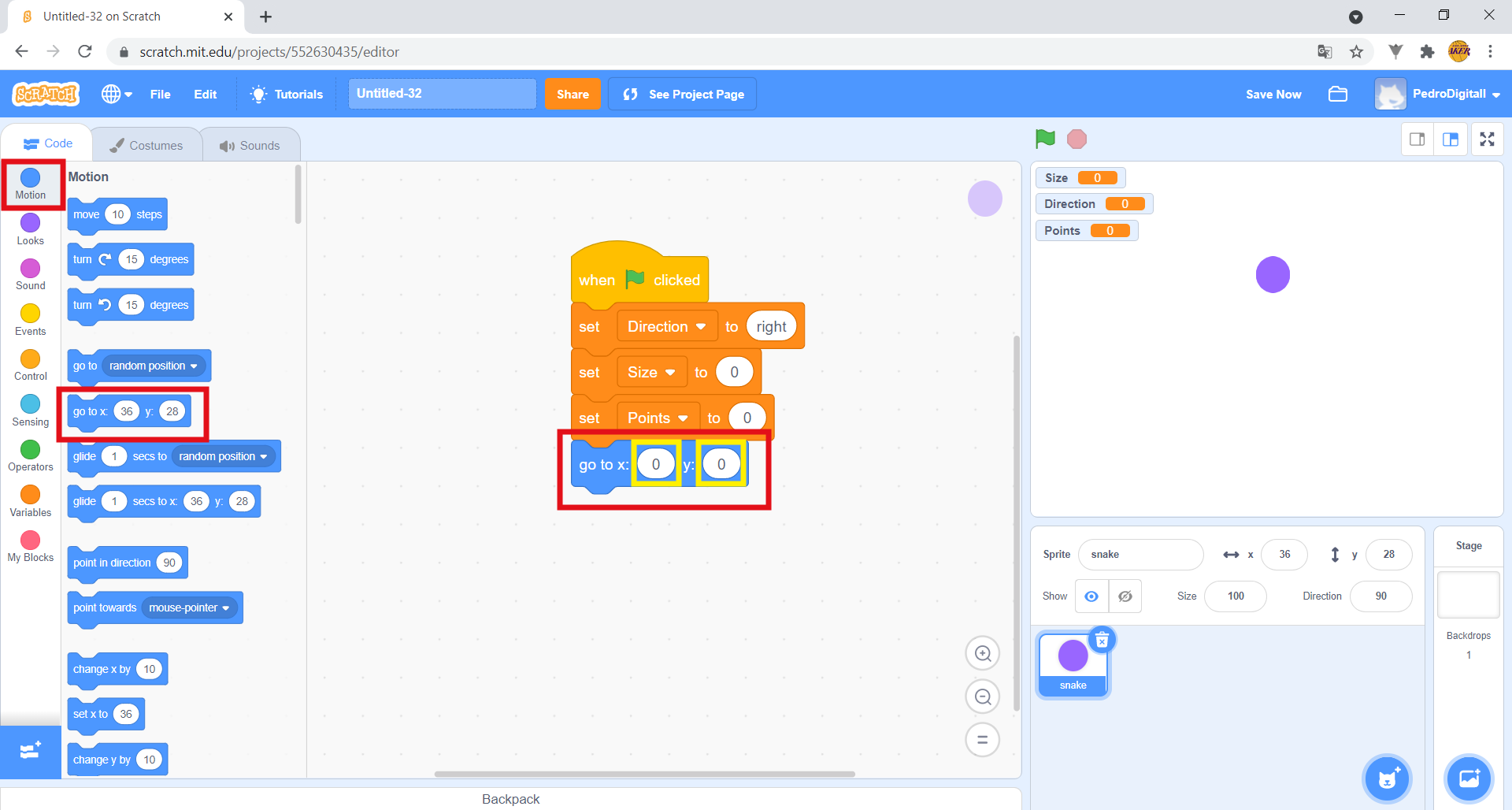This screenshot has height=810, width=1512.
Task: Select the Sound block category
Action: [30, 274]
